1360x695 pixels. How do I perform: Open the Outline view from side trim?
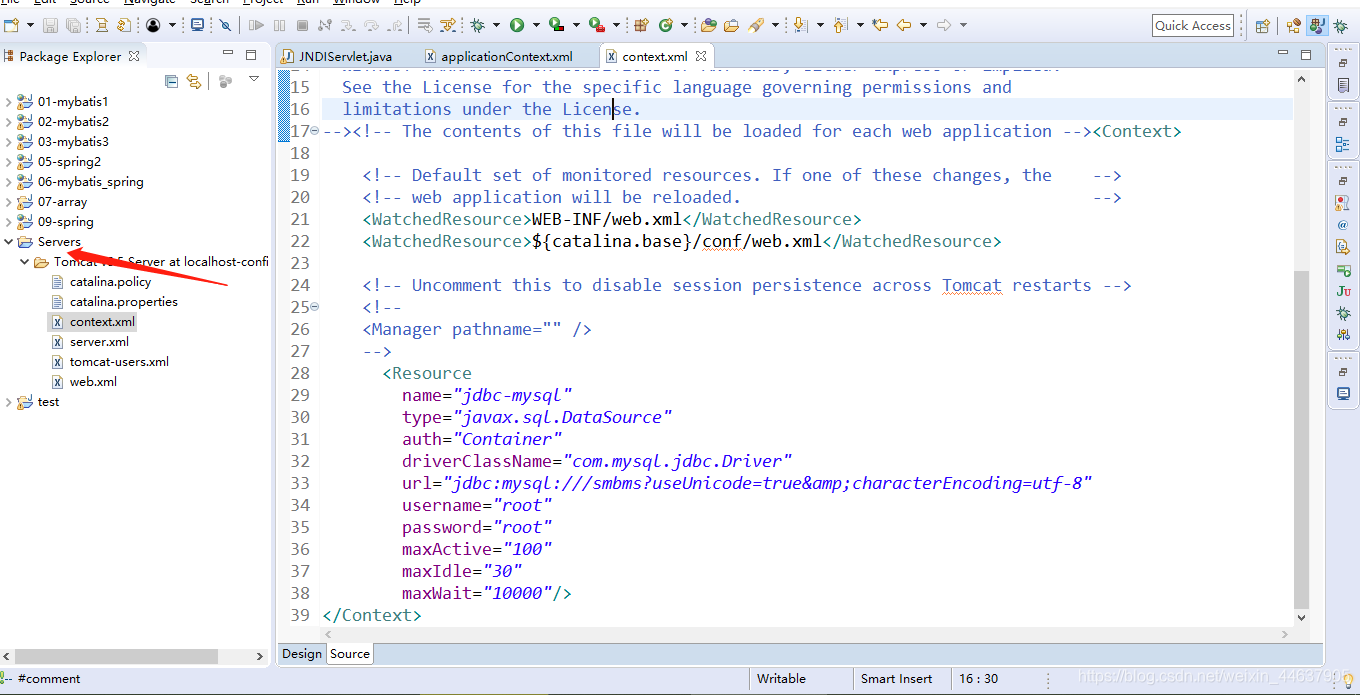(x=1343, y=145)
